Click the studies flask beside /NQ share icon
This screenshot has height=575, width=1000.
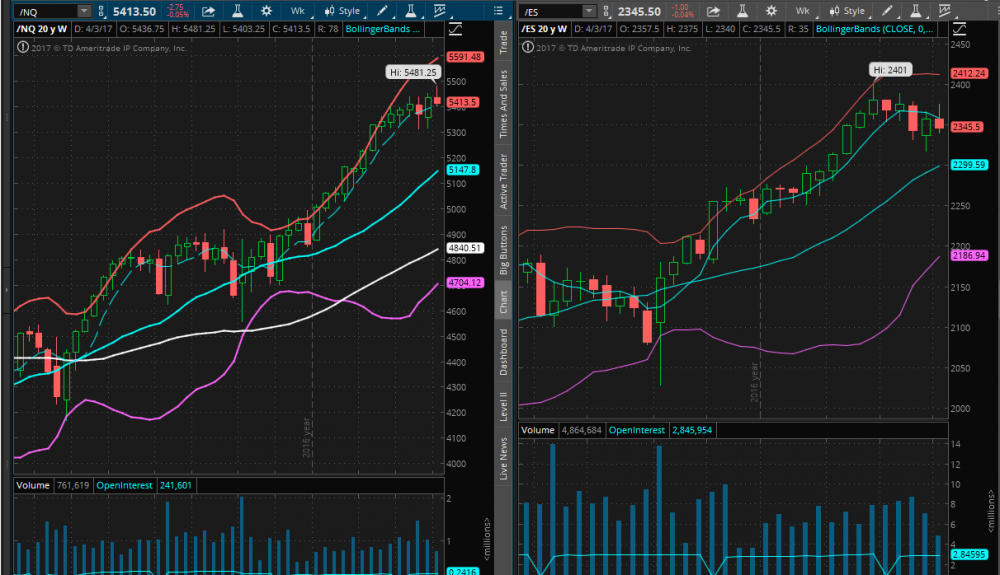pyautogui.click(x=236, y=11)
